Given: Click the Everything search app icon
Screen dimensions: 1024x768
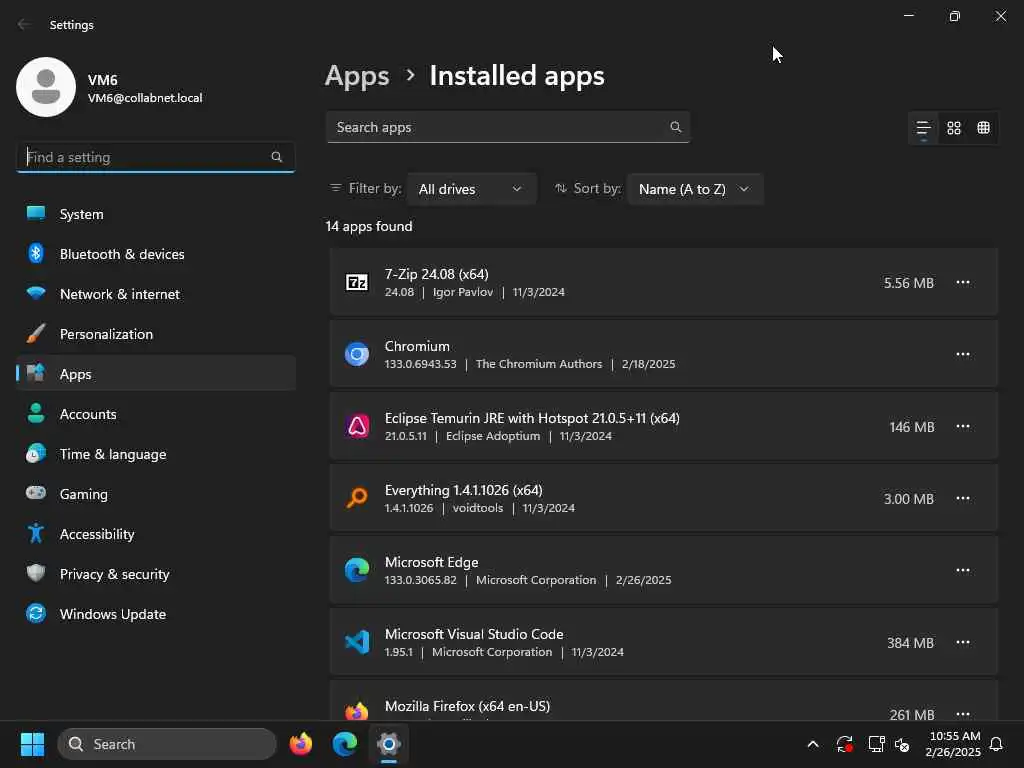Looking at the screenshot, I should (x=357, y=498).
